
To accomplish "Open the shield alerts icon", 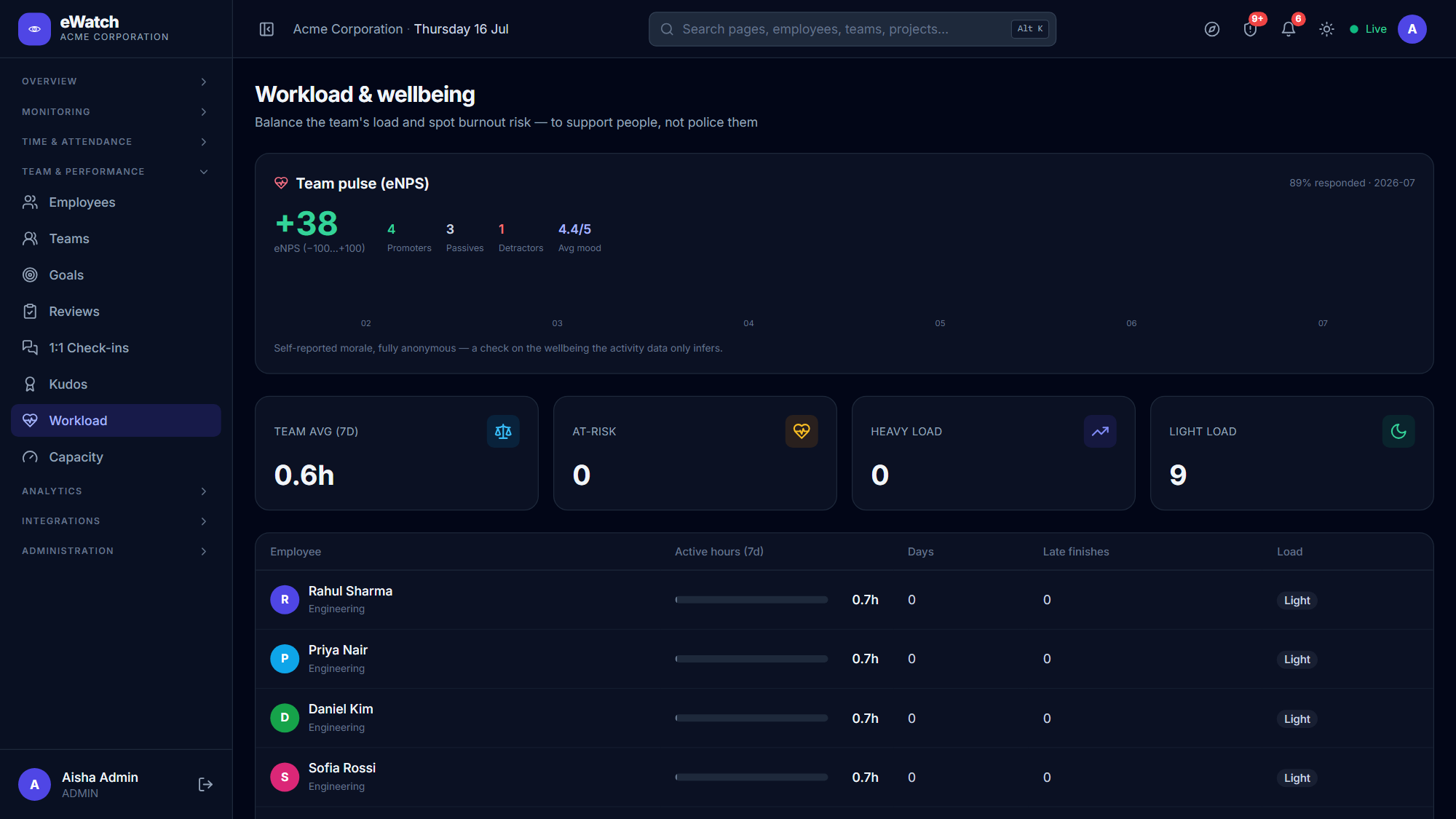I will click(x=1250, y=29).
